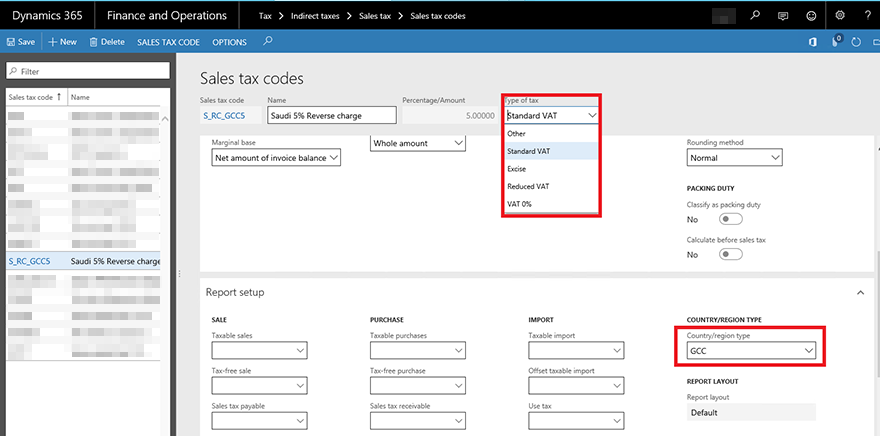
Task: Choose VAT 0% option
Action: click(x=551, y=204)
